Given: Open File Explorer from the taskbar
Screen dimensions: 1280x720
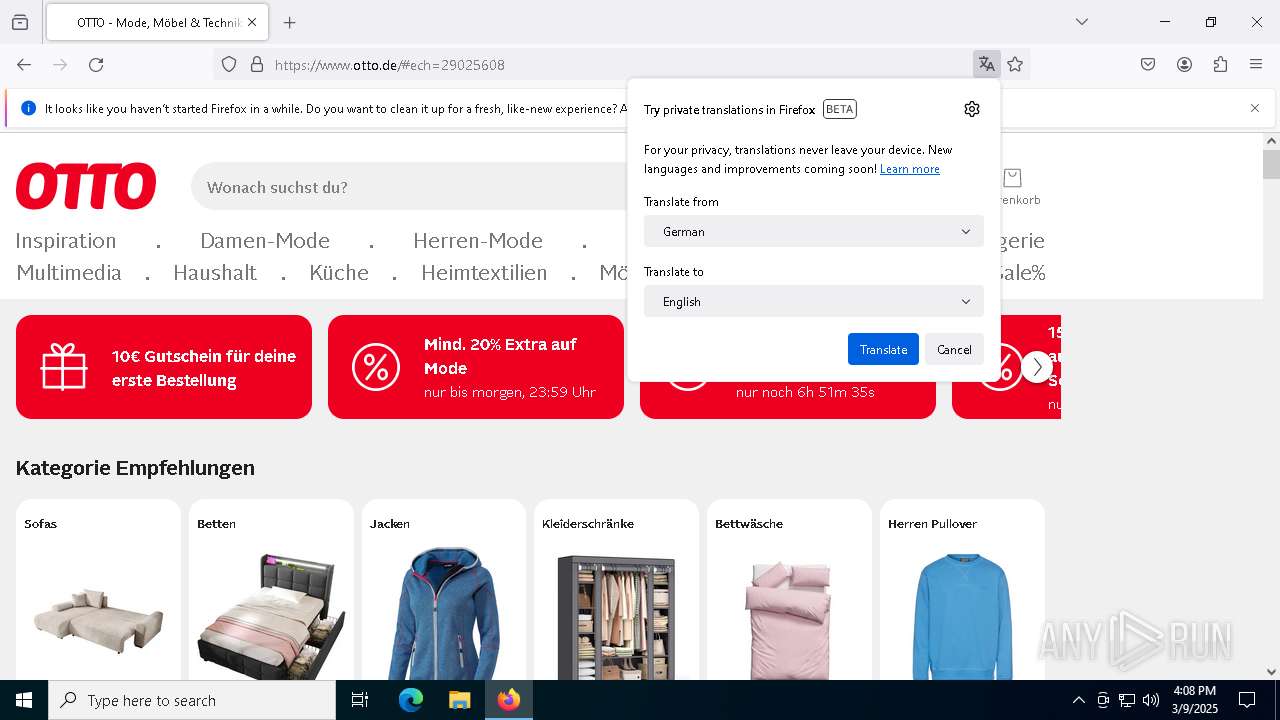Looking at the screenshot, I should pos(459,700).
